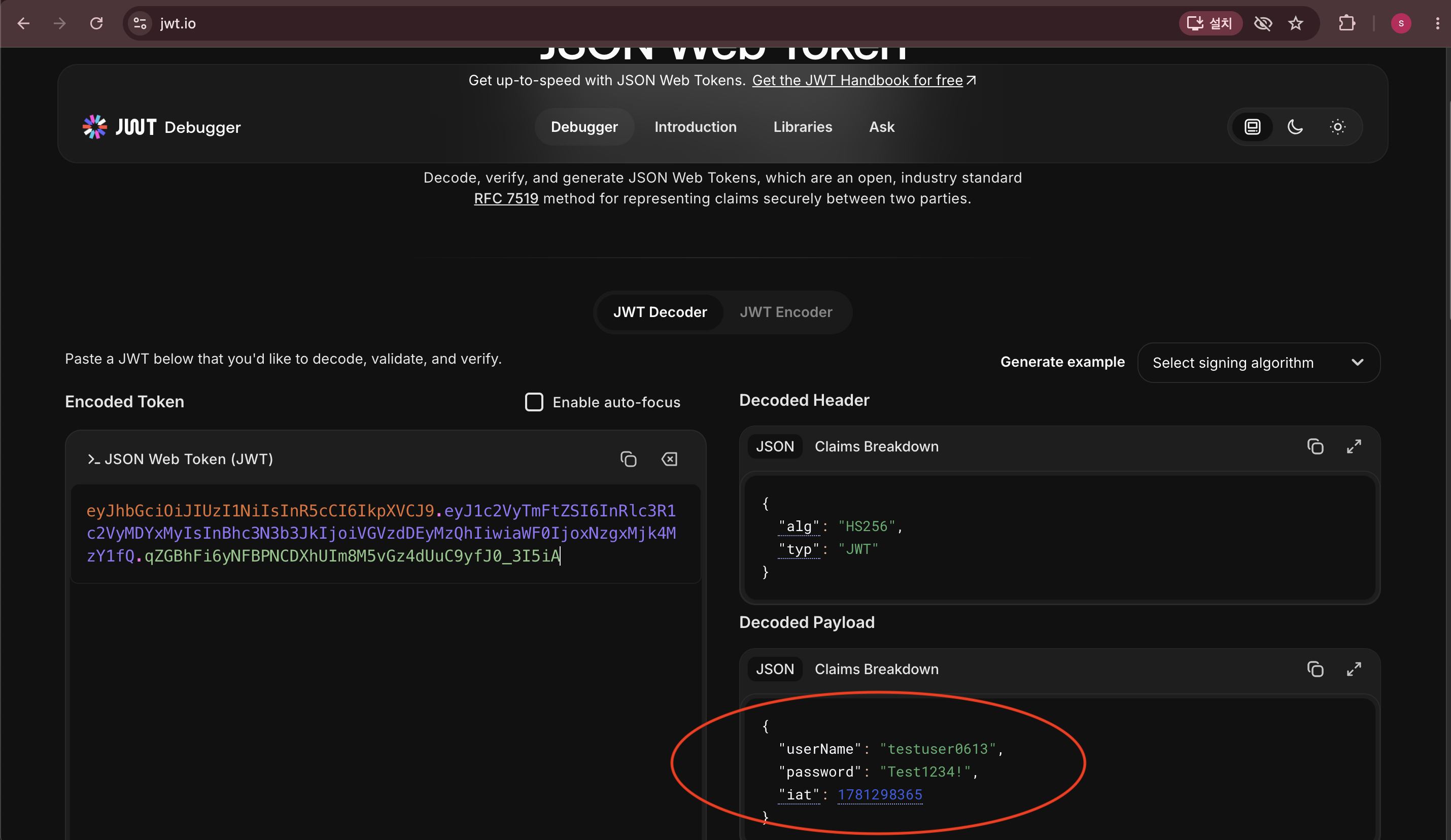This screenshot has height=840, width=1451.
Task: Click the "testuser0613" userName value
Action: [938, 749]
